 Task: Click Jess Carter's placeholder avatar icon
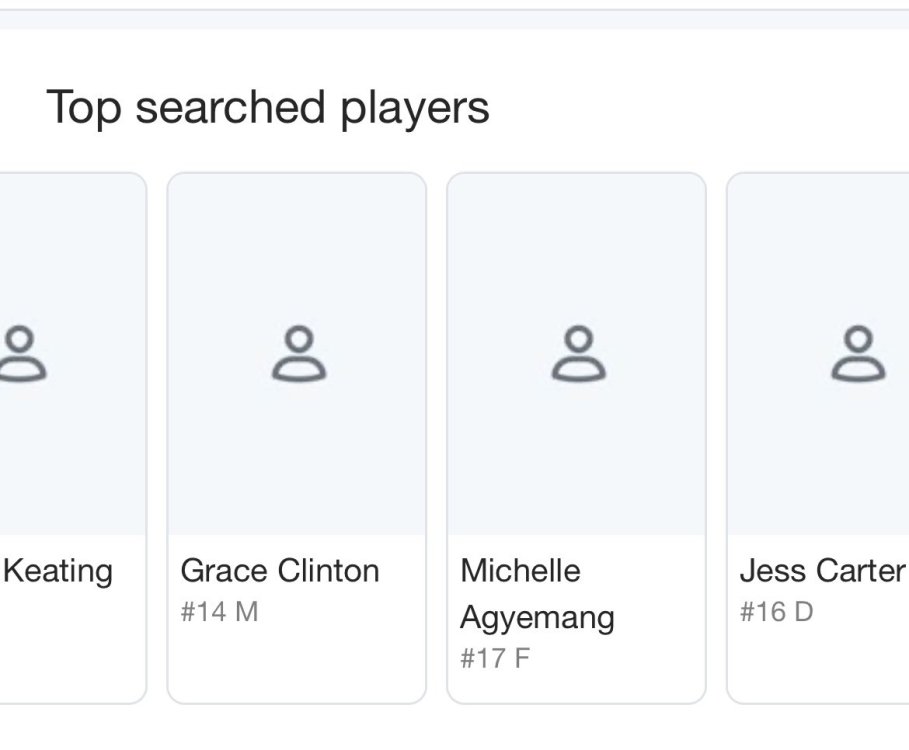[857, 354]
